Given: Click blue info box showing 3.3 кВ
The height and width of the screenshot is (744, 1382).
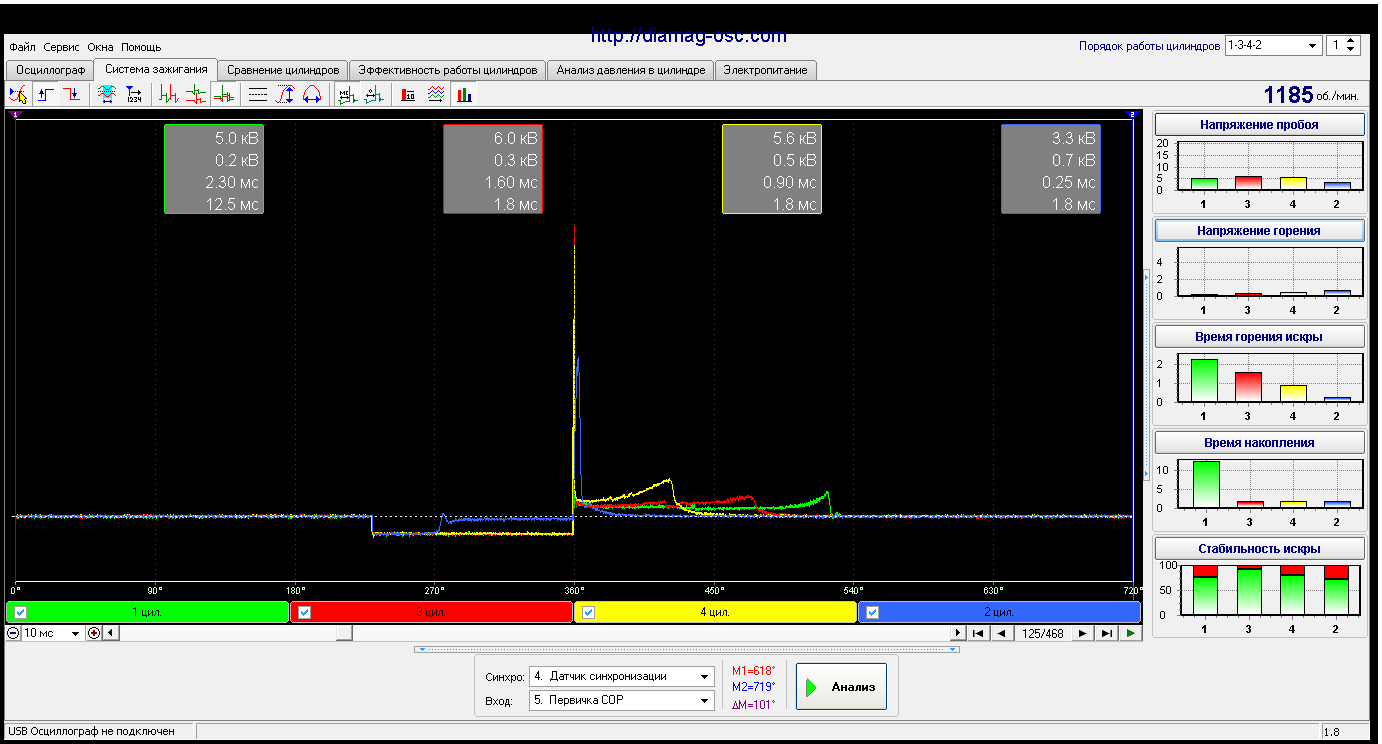Looking at the screenshot, I should pyautogui.click(x=1051, y=169).
